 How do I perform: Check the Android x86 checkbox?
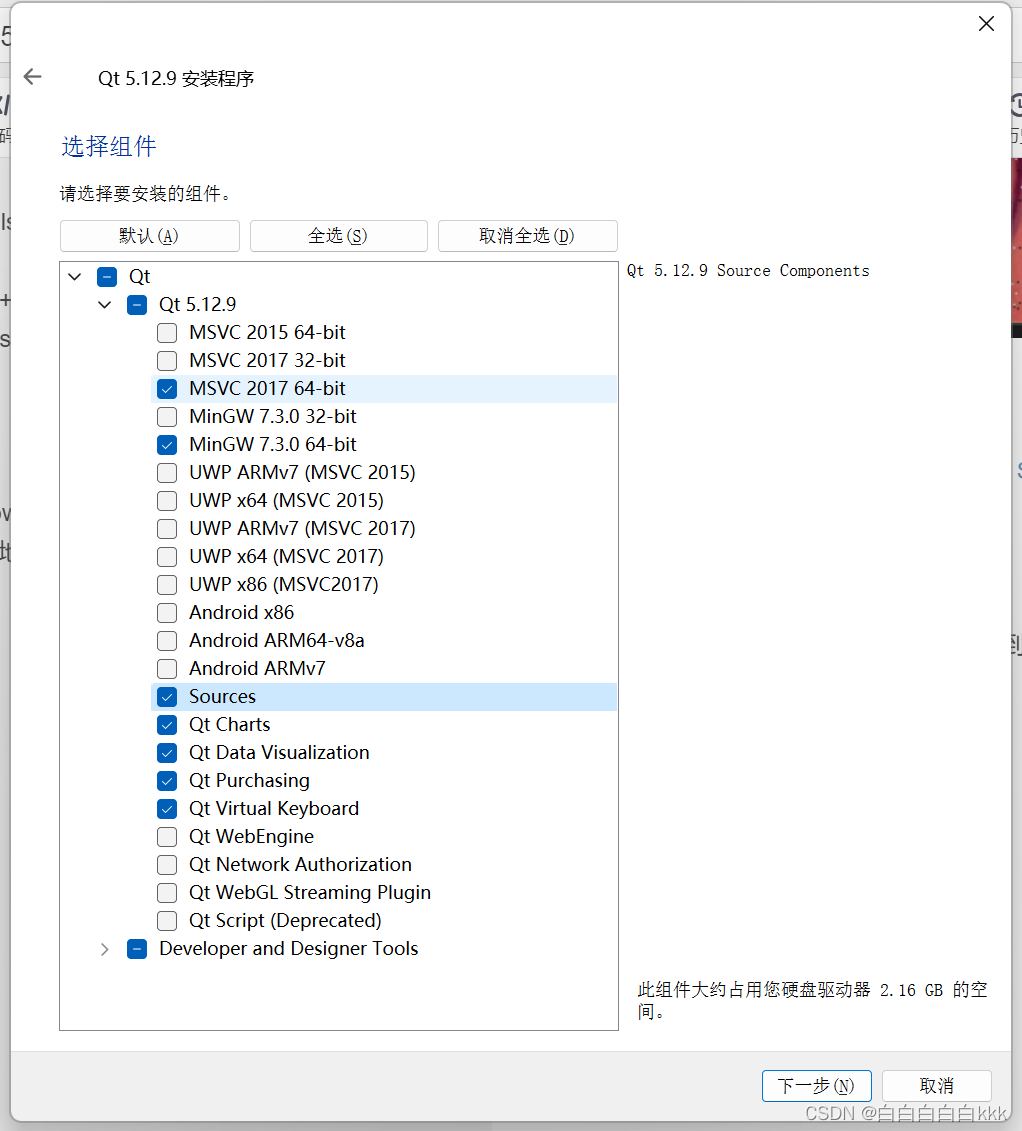point(167,612)
